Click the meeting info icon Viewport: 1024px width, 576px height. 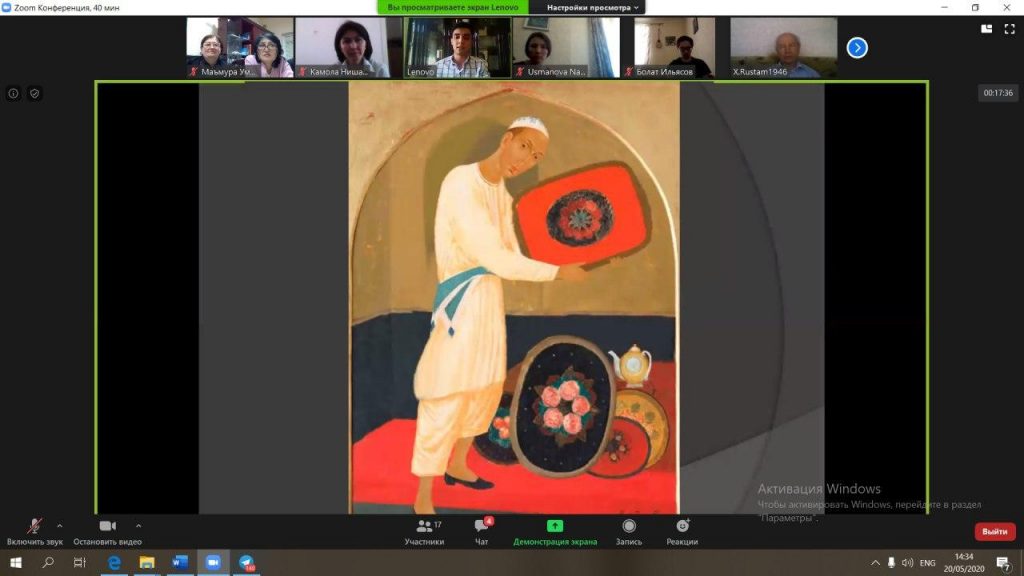click(14, 93)
